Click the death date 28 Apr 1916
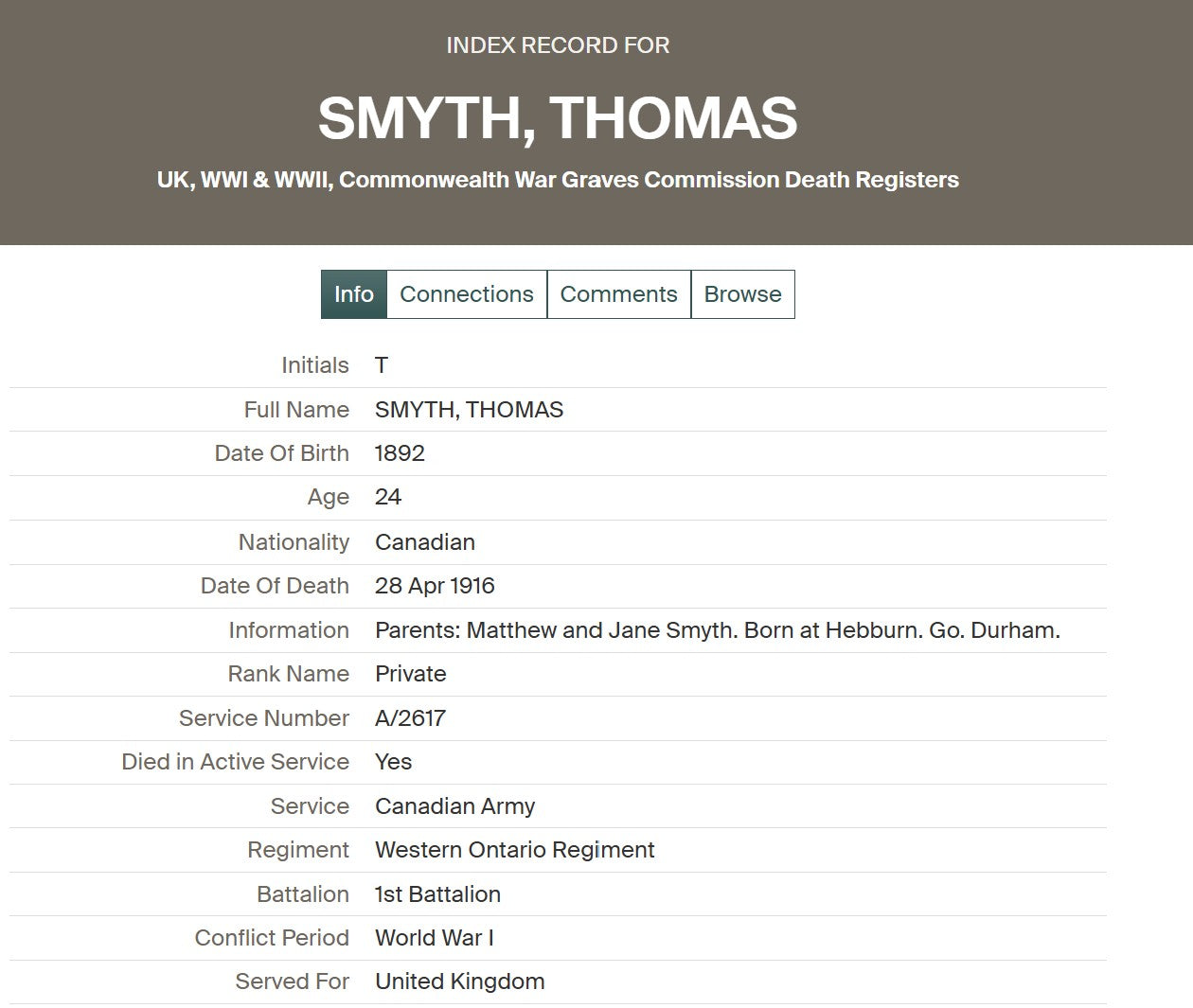The height and width of the screenshot is (1008, 1193). coord(435,586)
